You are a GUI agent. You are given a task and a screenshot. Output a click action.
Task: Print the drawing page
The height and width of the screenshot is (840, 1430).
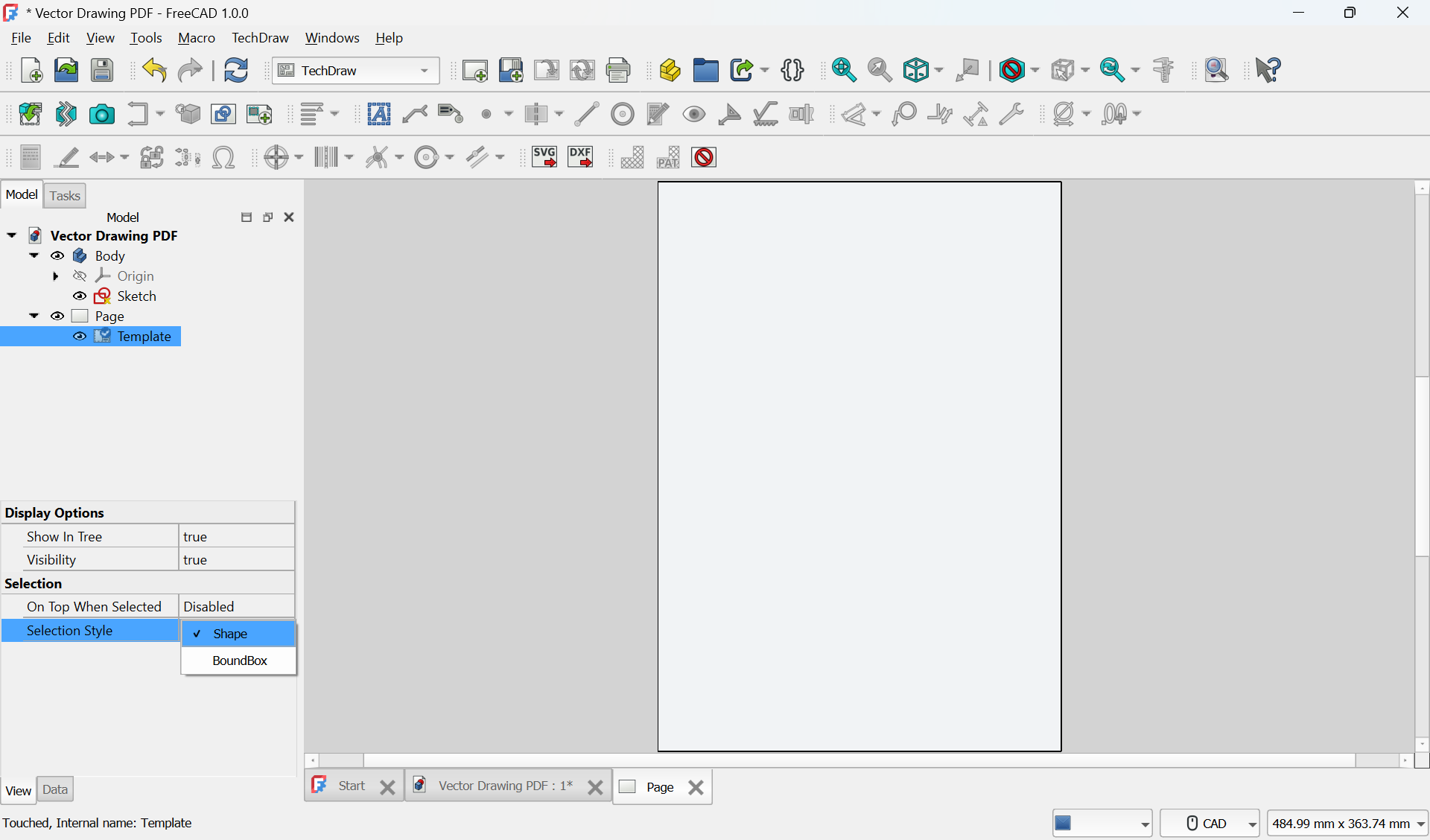point(619,70)
